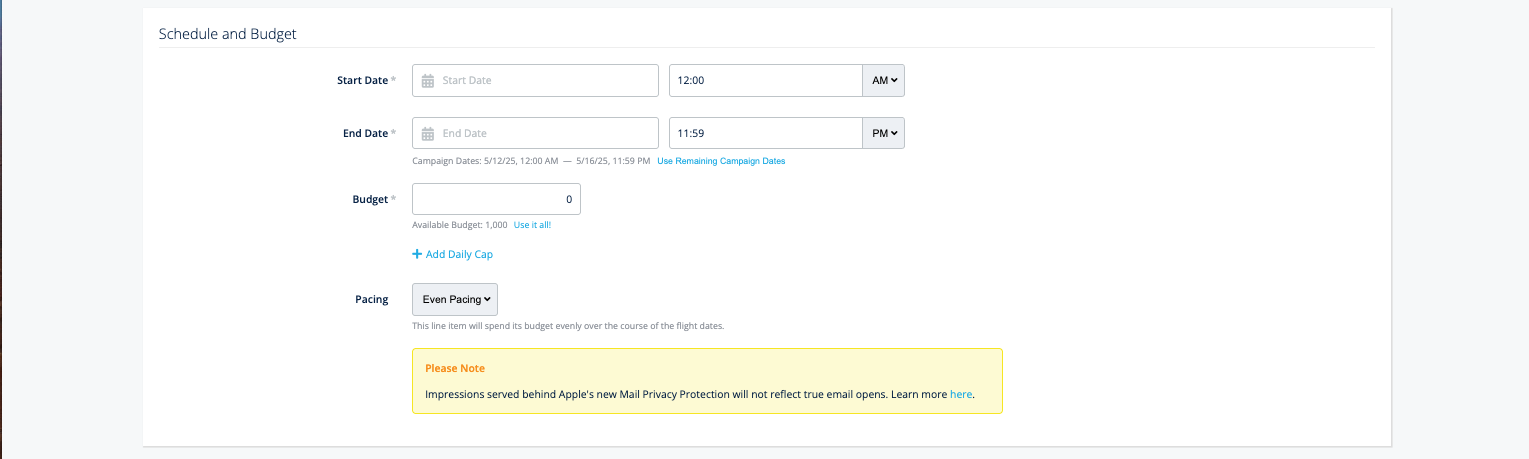Click the 12:00 start time field

[x=765, y=81]
